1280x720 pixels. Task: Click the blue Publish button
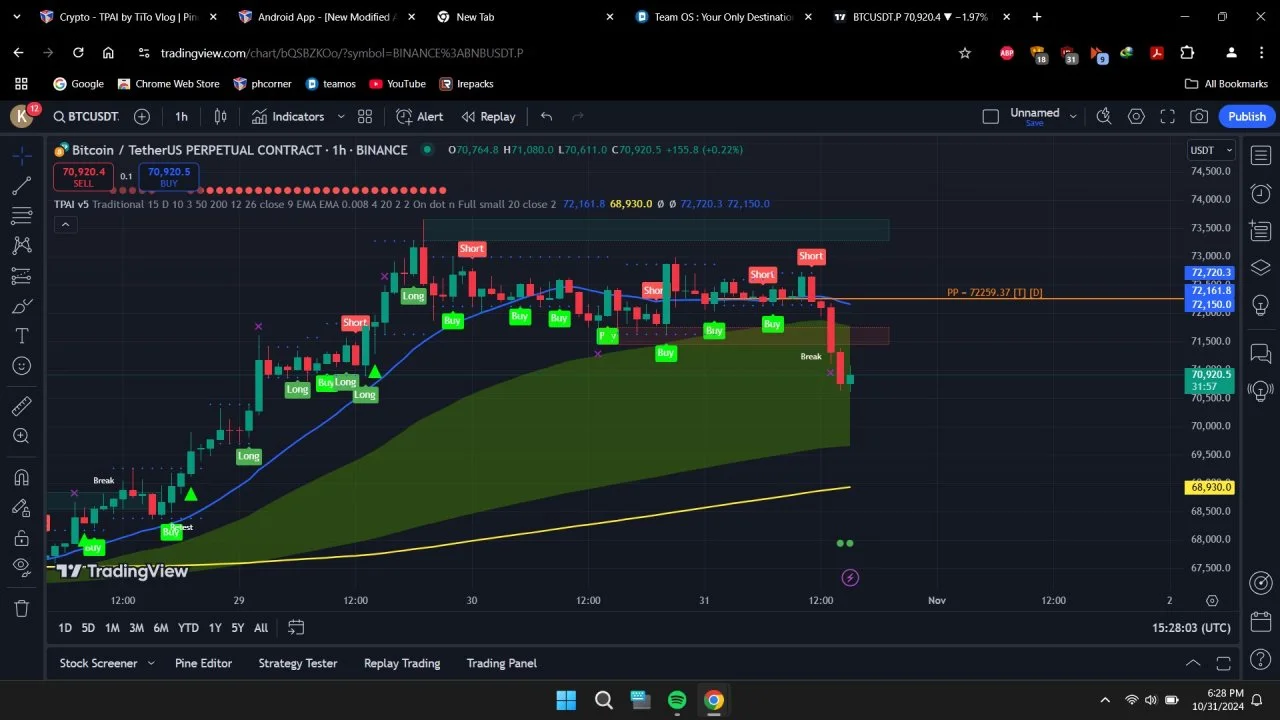coord(1247,117)
